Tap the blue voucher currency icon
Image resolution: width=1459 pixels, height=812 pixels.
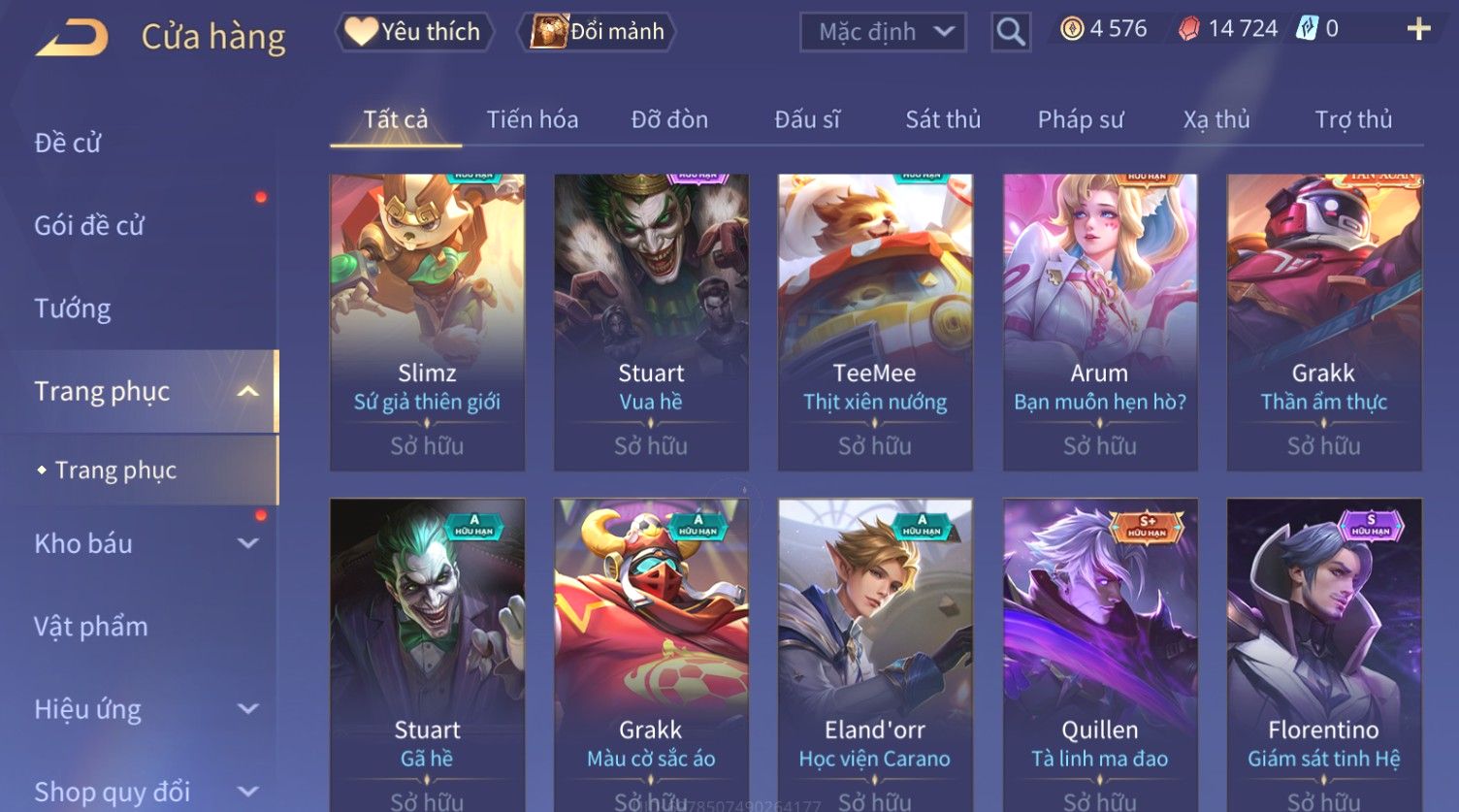point(1307,29)
